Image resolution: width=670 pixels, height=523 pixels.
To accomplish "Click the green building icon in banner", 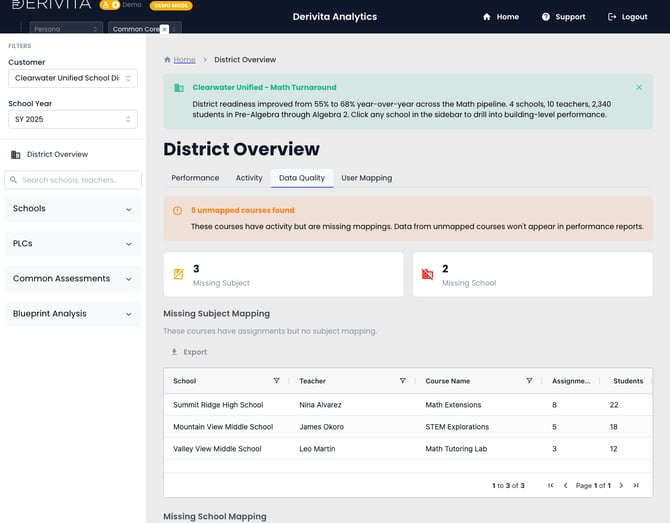I will [x=179, y=88].
